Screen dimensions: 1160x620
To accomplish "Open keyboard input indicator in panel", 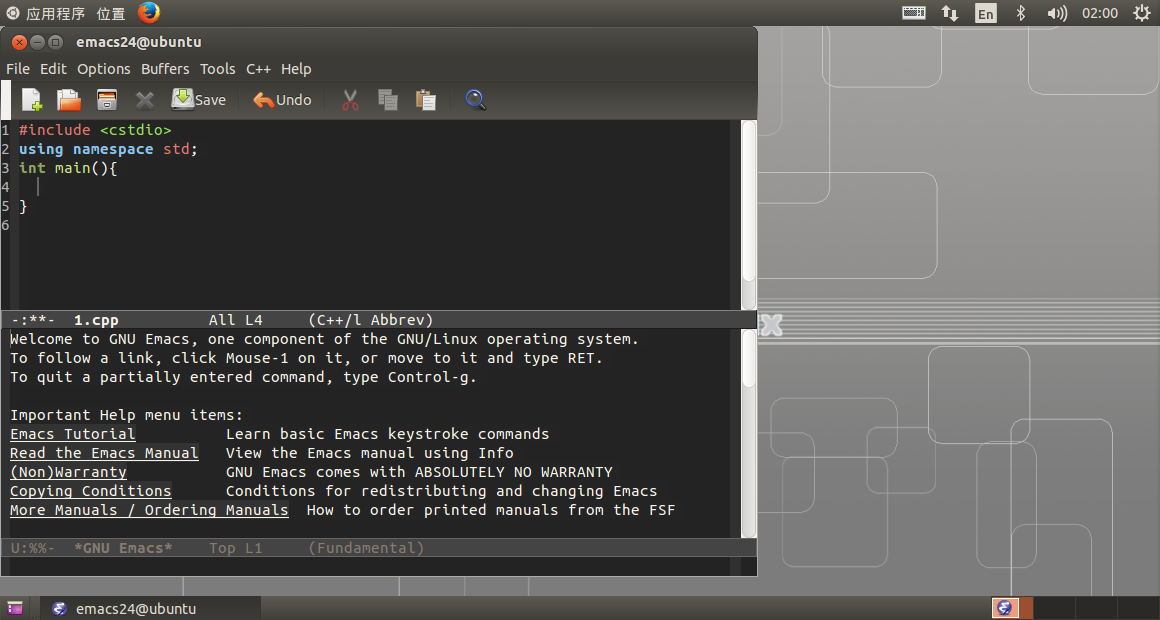I will point(914,13).
